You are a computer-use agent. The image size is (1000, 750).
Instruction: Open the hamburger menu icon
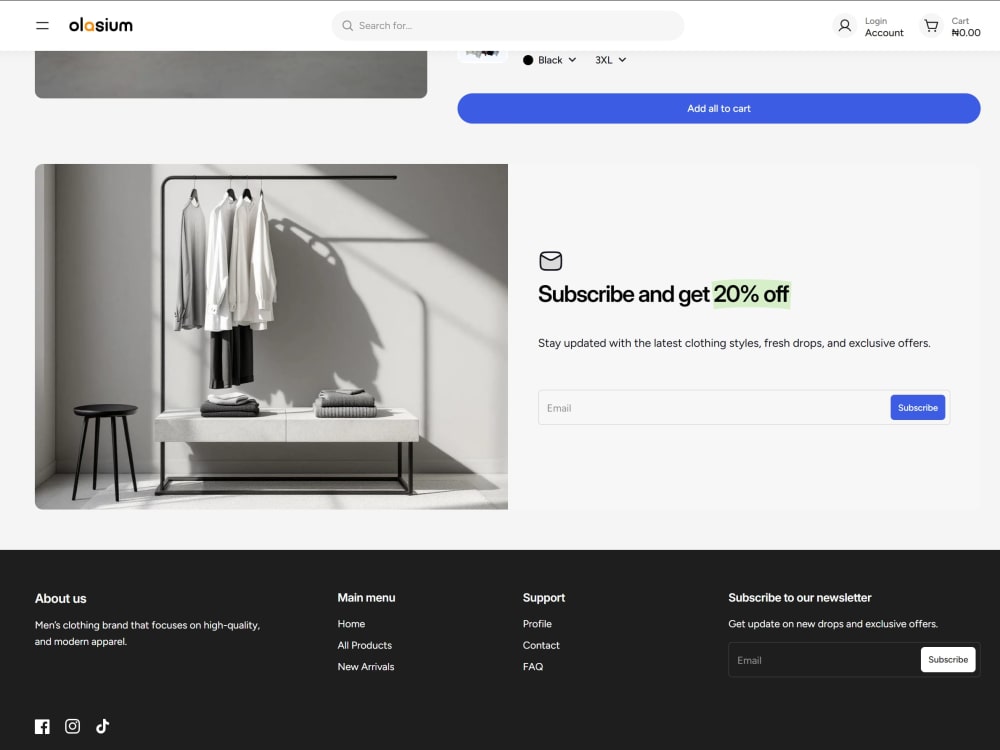pyautogui.click(x=42, y=26)
